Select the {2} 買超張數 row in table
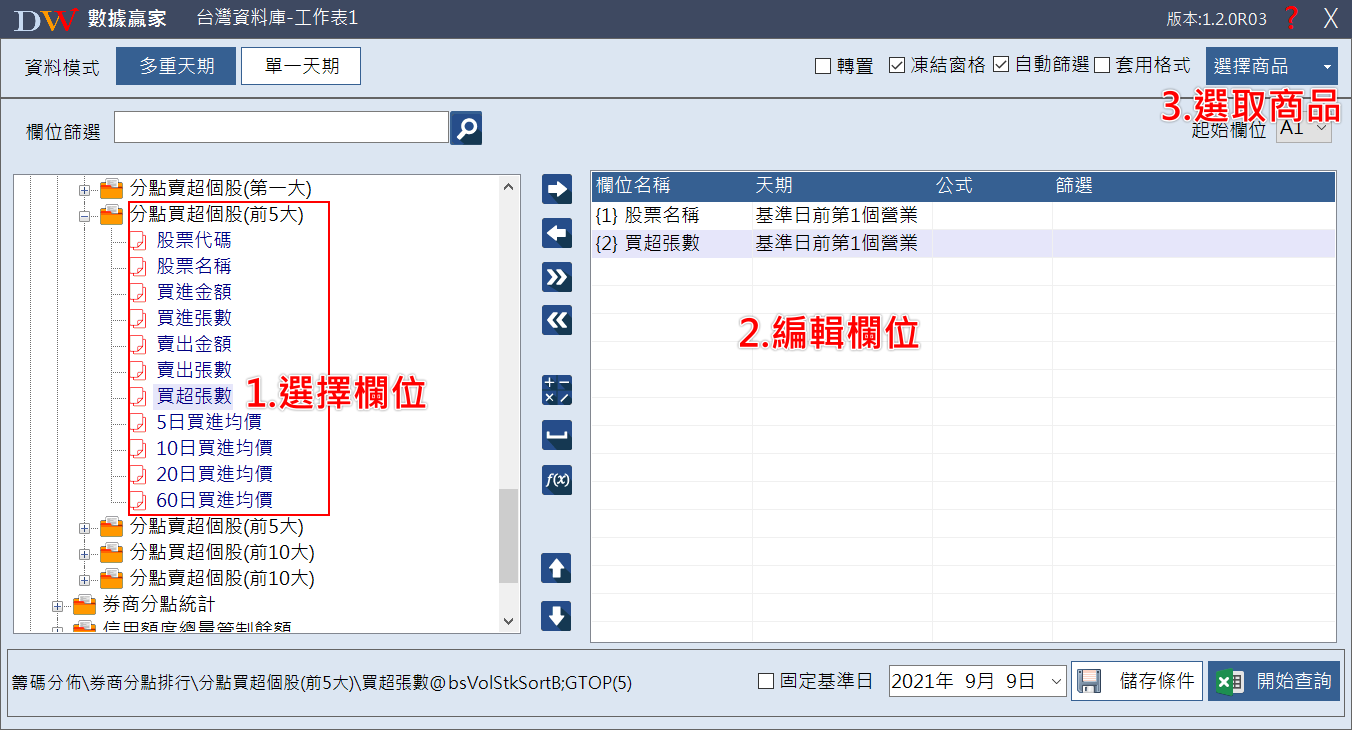The width and height of the screenshot is (1352, 730). coord(963,243)
